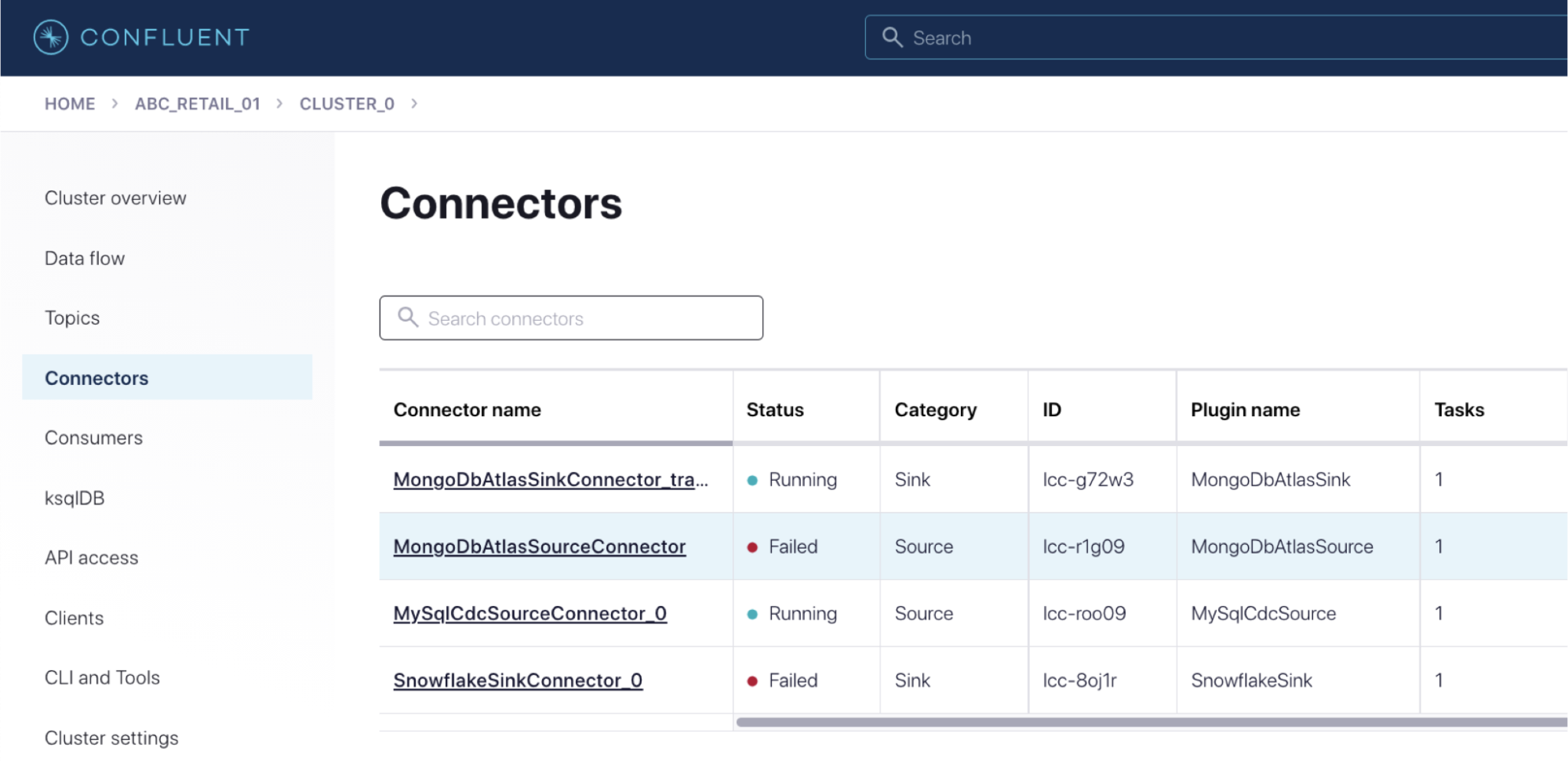
Task: Focus the Search connectors input
Action: 571,317
